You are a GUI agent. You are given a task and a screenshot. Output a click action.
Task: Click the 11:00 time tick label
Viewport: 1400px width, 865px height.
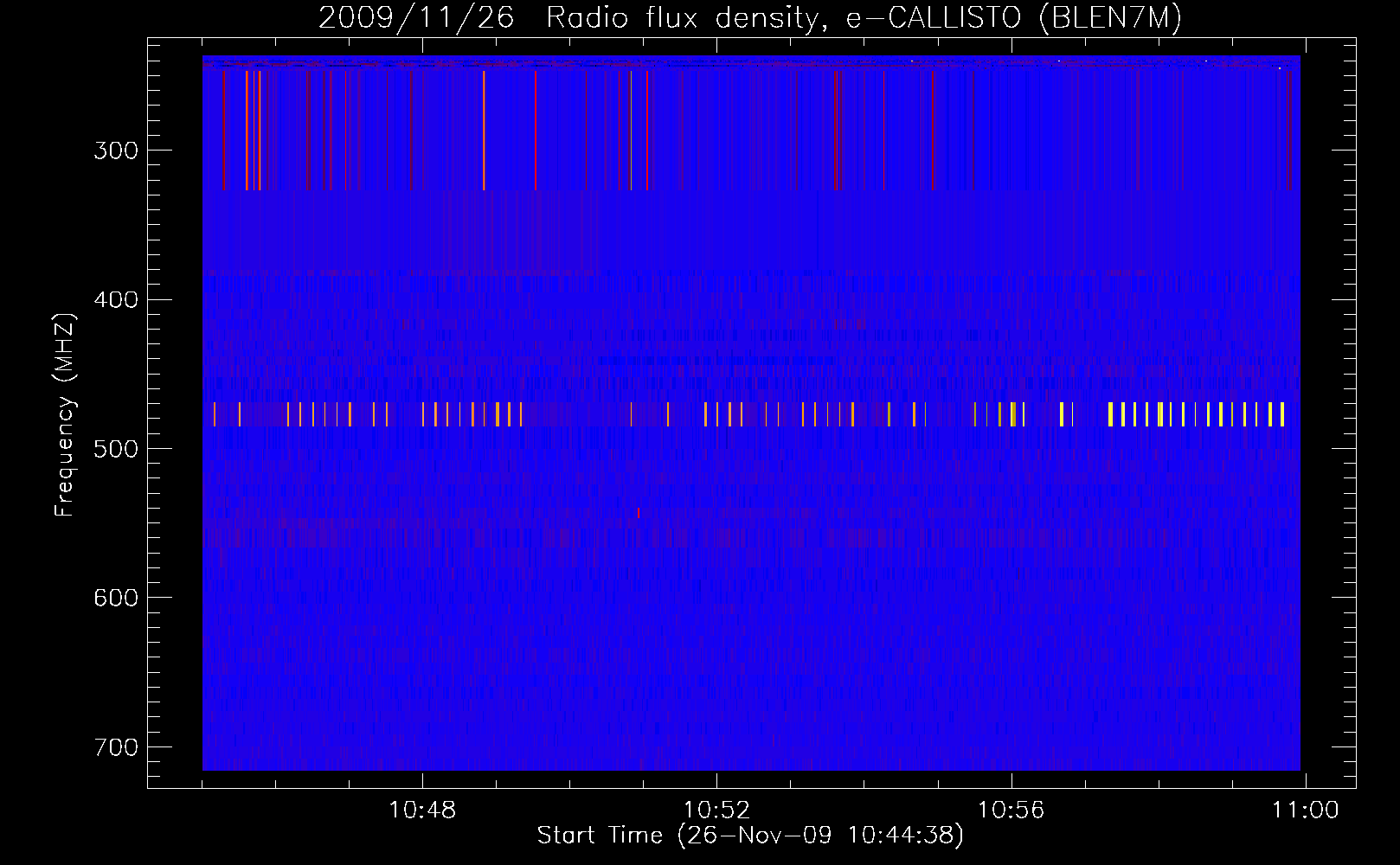coord(1305,811)
